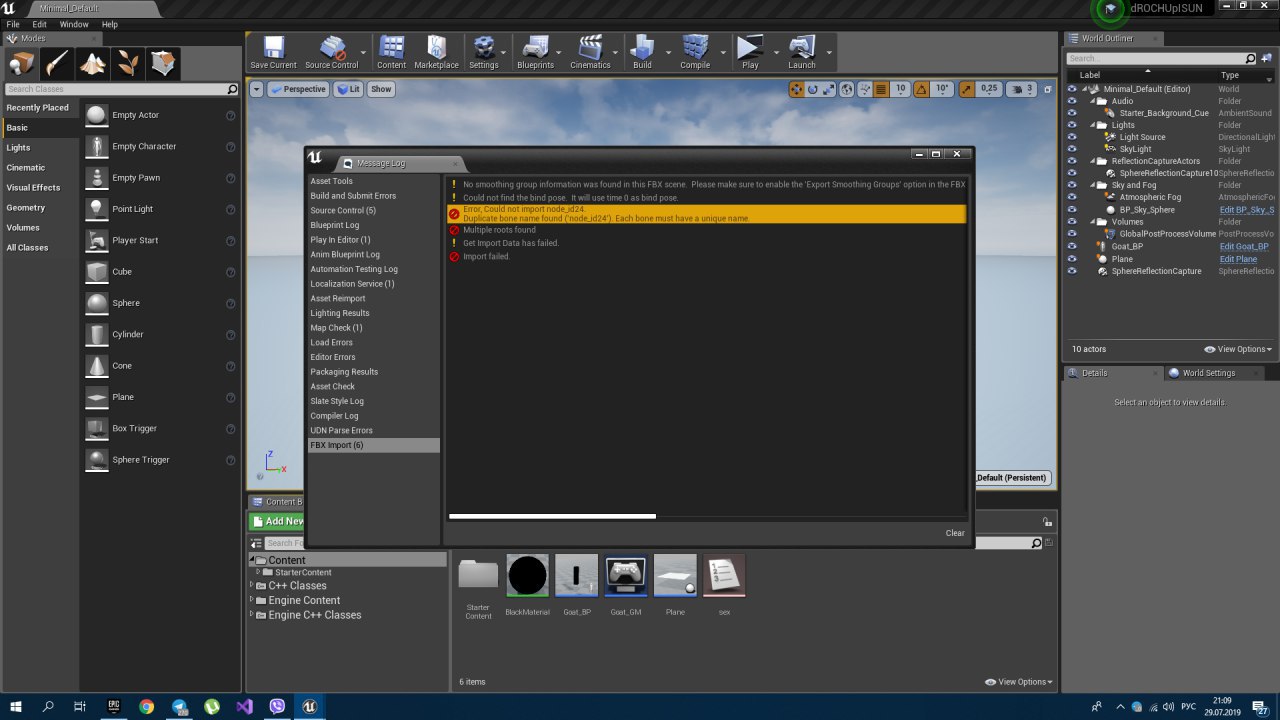Click the Point Light actor icon
The height and width of the screenshot is (720, 1280).
(96, 209)
